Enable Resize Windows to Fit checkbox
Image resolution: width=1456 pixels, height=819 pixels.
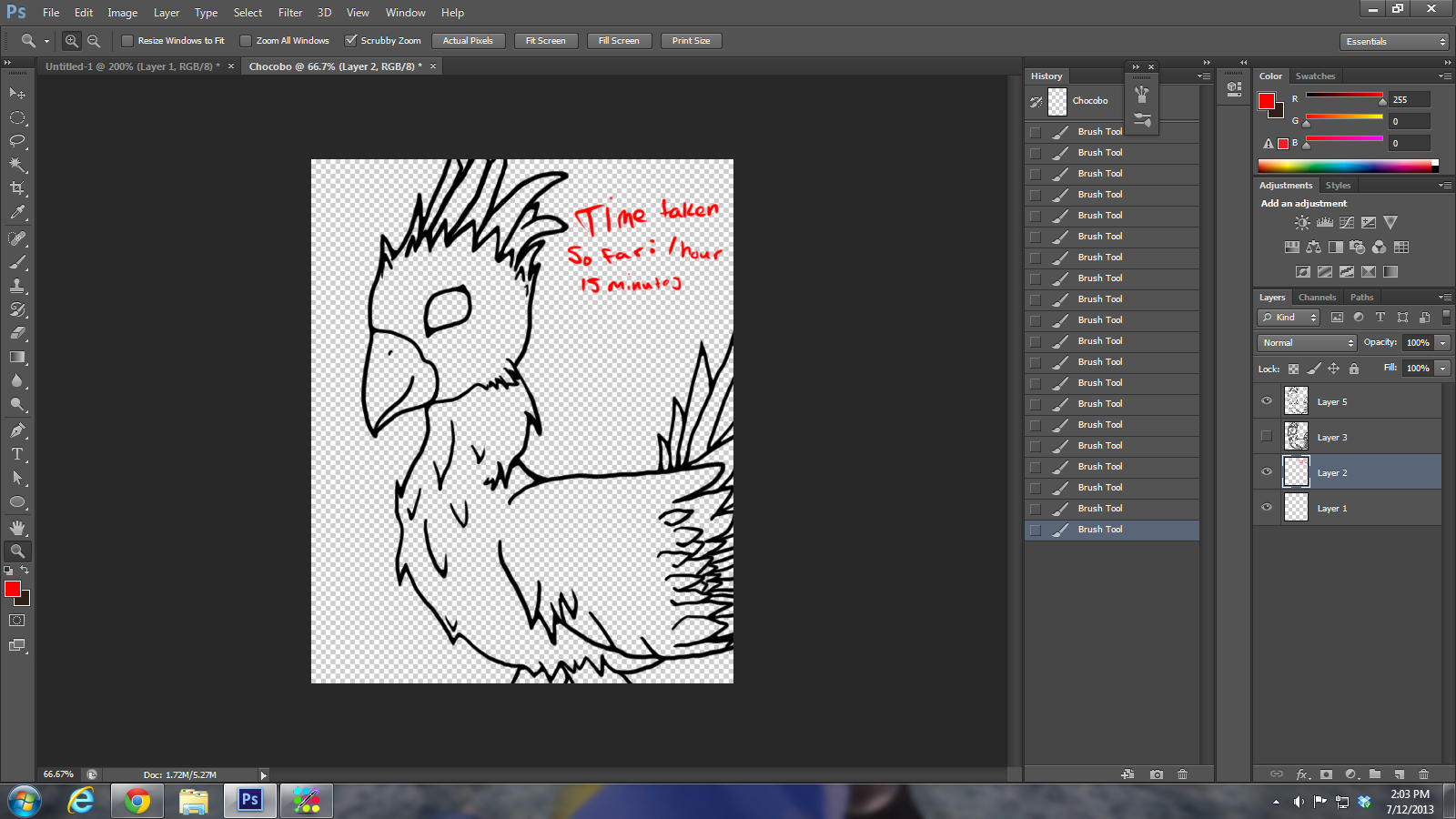tap(127, 41)
